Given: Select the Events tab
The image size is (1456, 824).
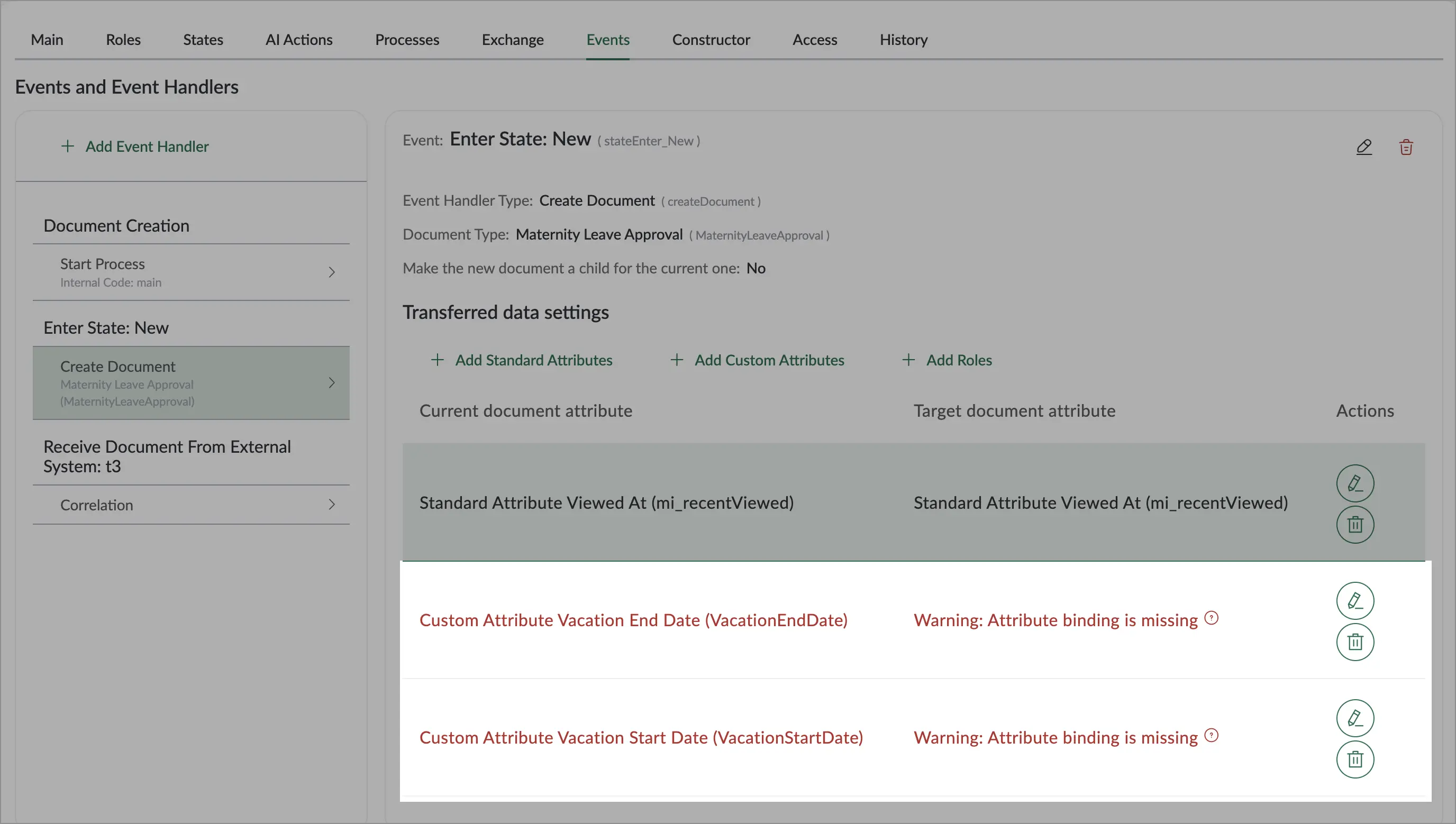Looking at the screenshot, I should pyautogui.click(x=608, y=40).
